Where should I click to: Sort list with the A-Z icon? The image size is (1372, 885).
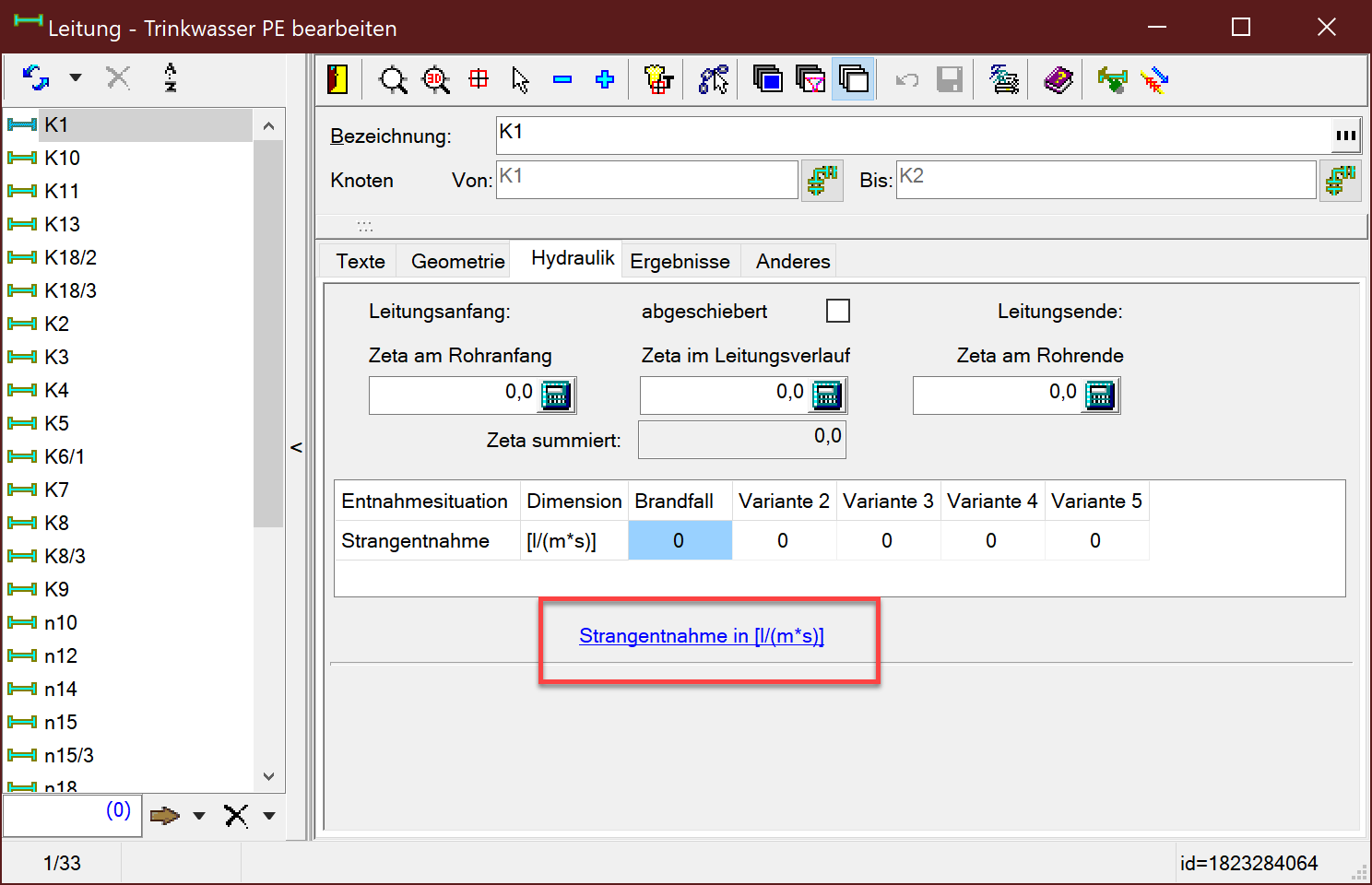tap(171, 77)
